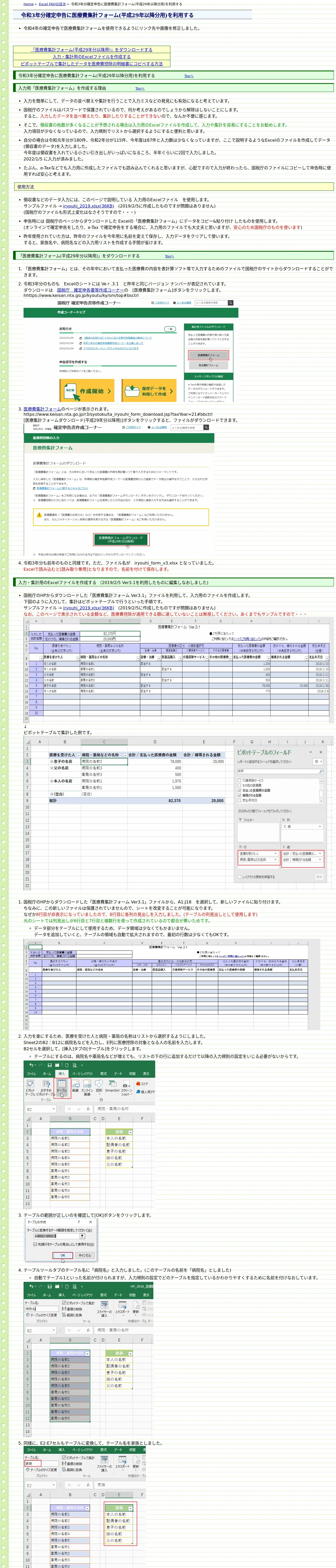The image size is (336, 1568).
Task: Collapse the (空白) group in pivot table
Action: (51, 794)
